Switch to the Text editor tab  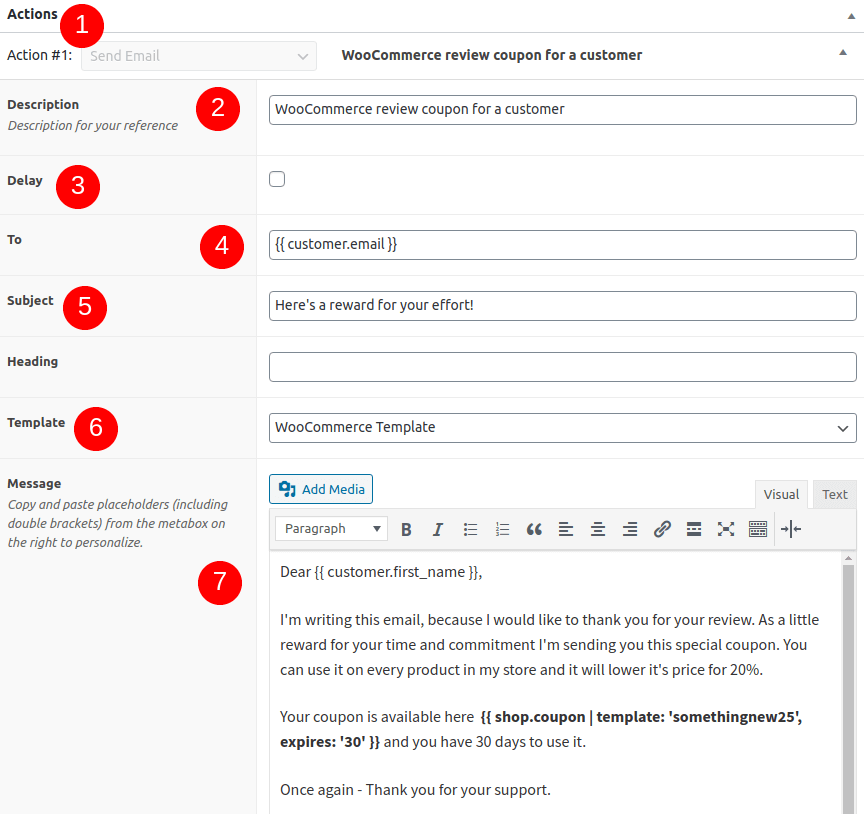[x=834, y=494]
